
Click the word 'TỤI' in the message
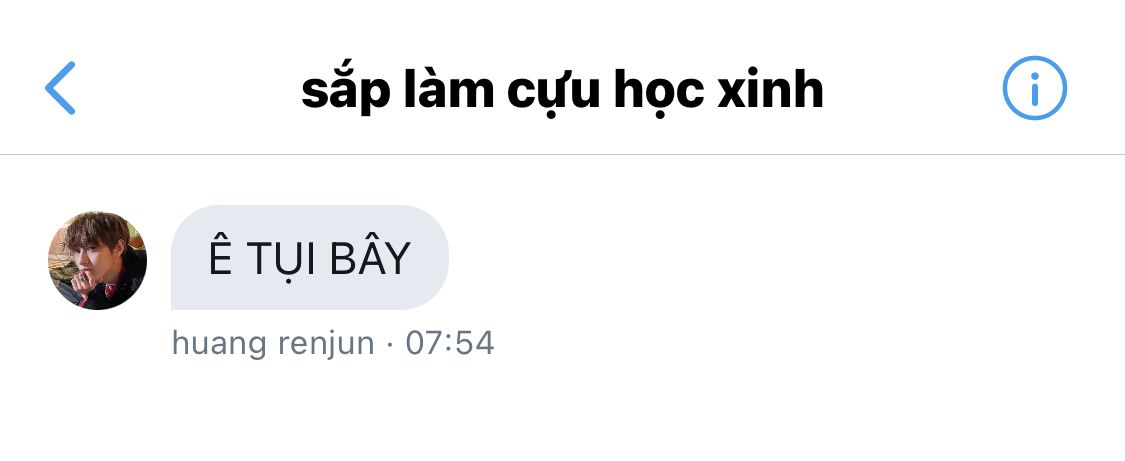point(281,260)
